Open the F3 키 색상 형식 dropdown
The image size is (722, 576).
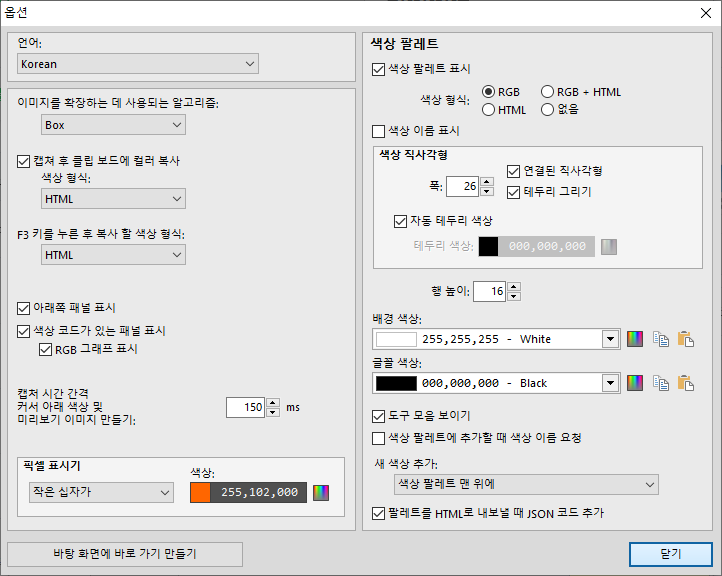(113, 255)
